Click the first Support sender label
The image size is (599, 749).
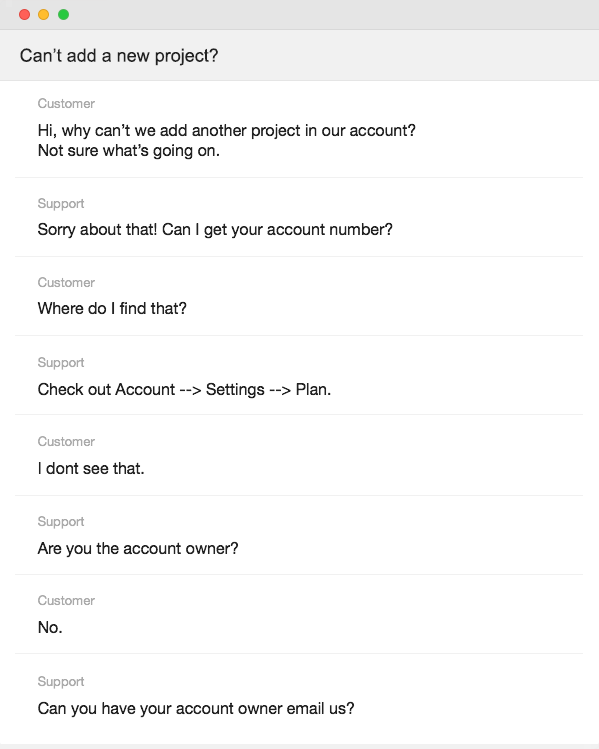pos(61,203)
